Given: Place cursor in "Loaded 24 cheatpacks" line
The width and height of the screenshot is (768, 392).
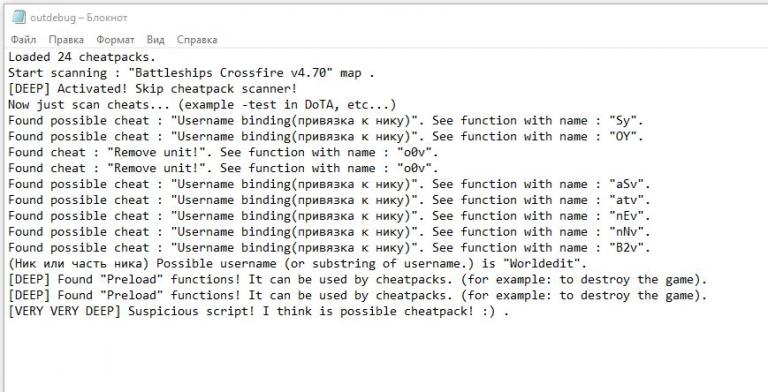Looking at the screenshot, I should click(81, 57).
